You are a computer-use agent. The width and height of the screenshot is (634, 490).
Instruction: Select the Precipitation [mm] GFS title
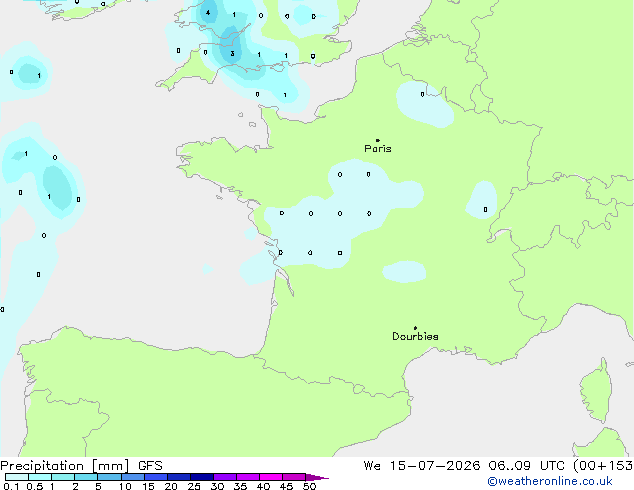[x=81, y=466]
